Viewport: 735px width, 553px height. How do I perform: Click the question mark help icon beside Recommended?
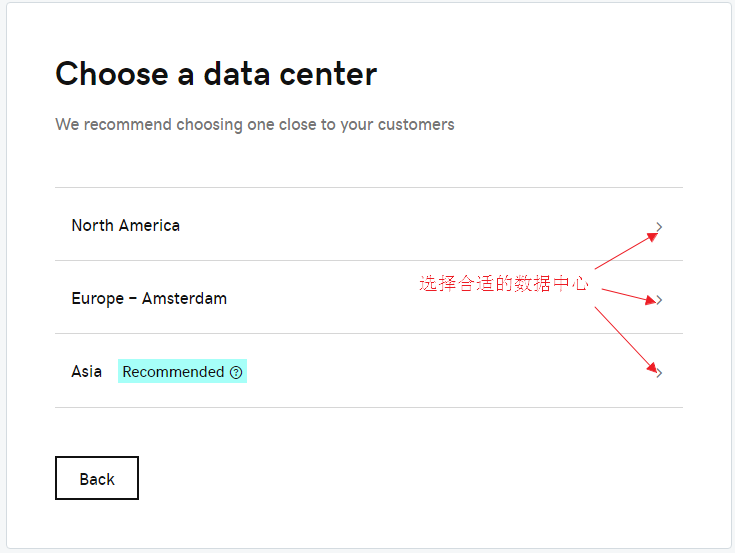[x=236, y=372]
